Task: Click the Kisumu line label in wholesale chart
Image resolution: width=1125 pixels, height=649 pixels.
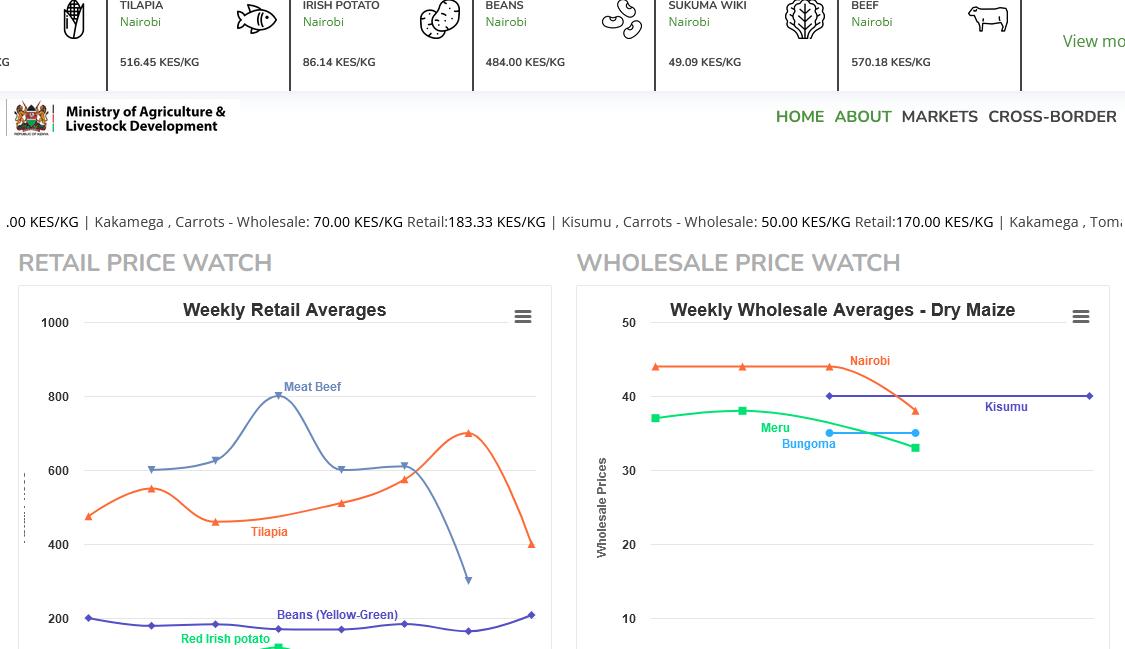Action: pyautogui.click(x=1006, y=407)
